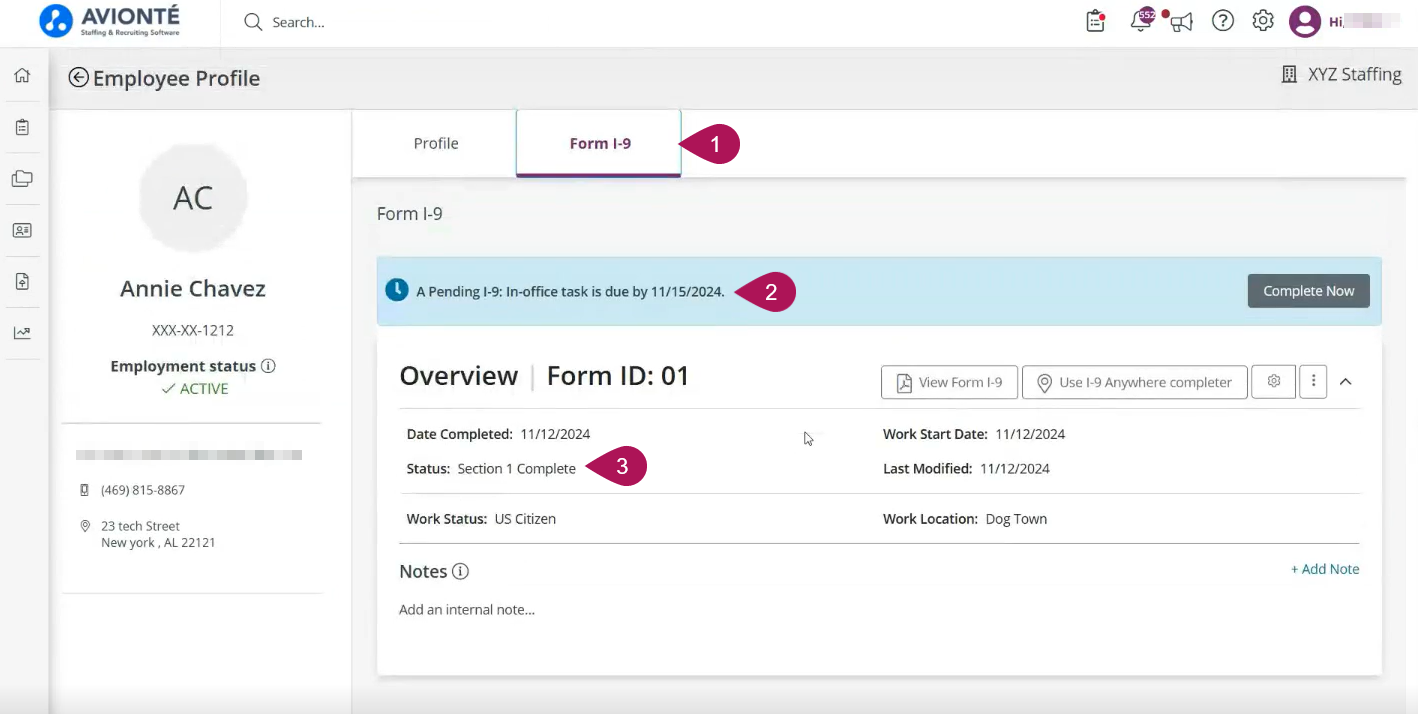Open the Home icon in left sidebar

(x=22, y=76)
